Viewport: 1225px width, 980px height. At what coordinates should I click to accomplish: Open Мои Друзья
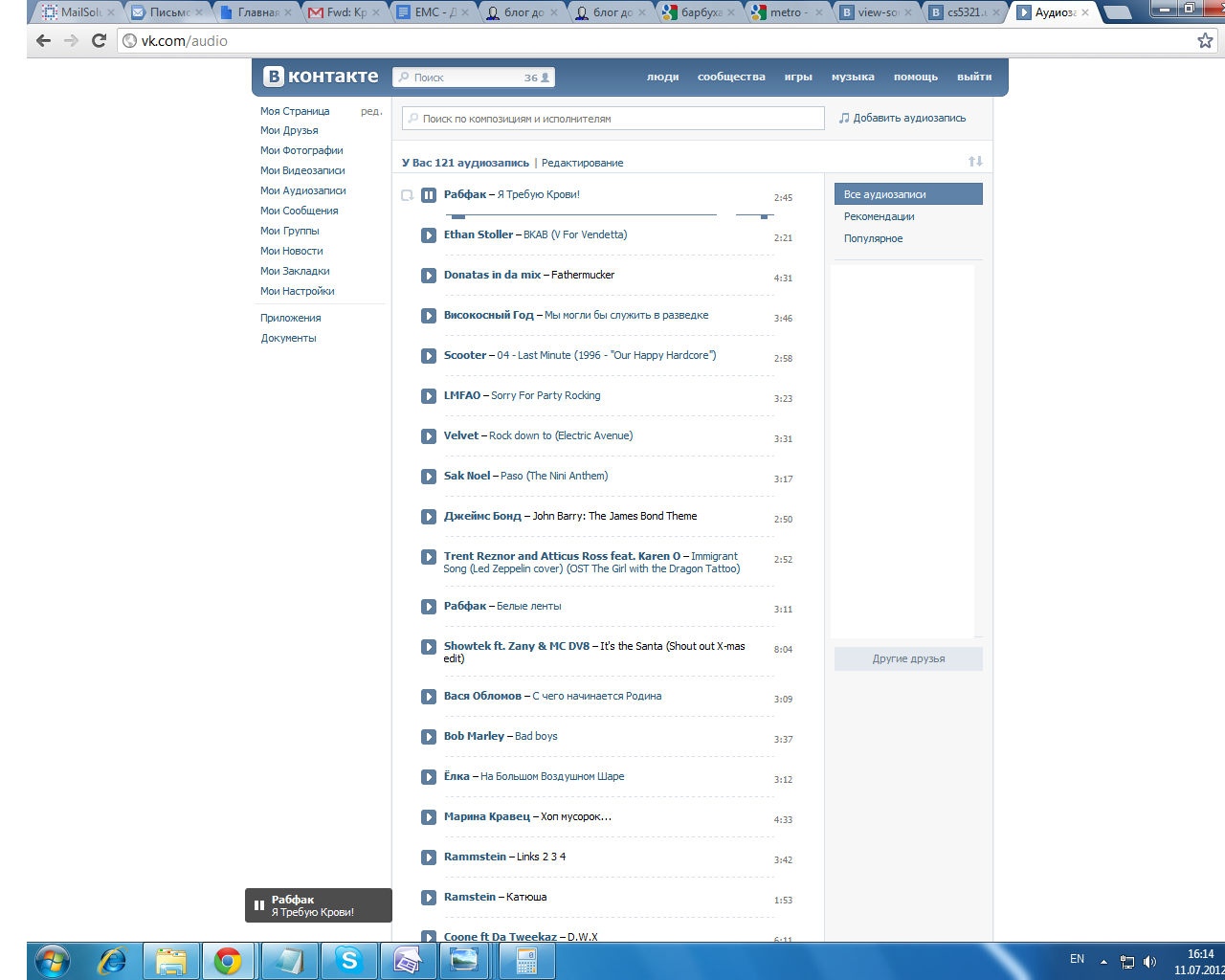coord(289,130)
